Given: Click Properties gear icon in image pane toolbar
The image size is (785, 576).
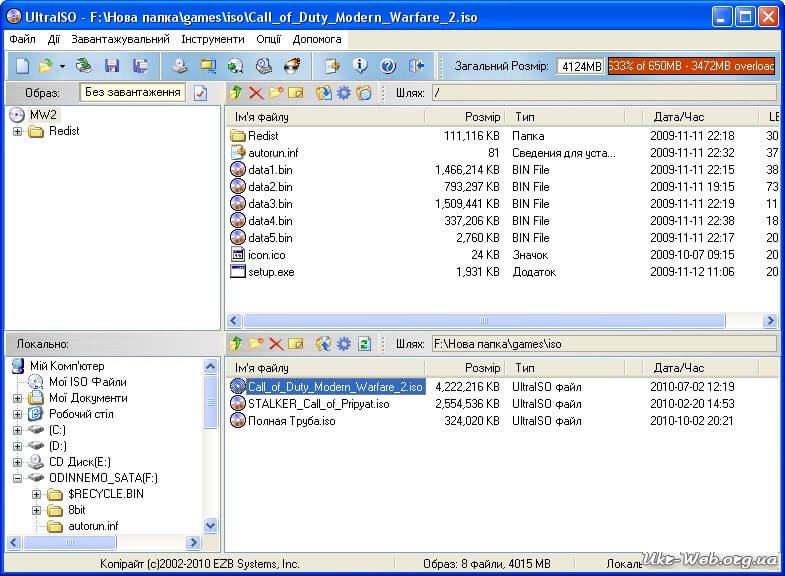Looking at the screenshot, I should coord(344,93).
